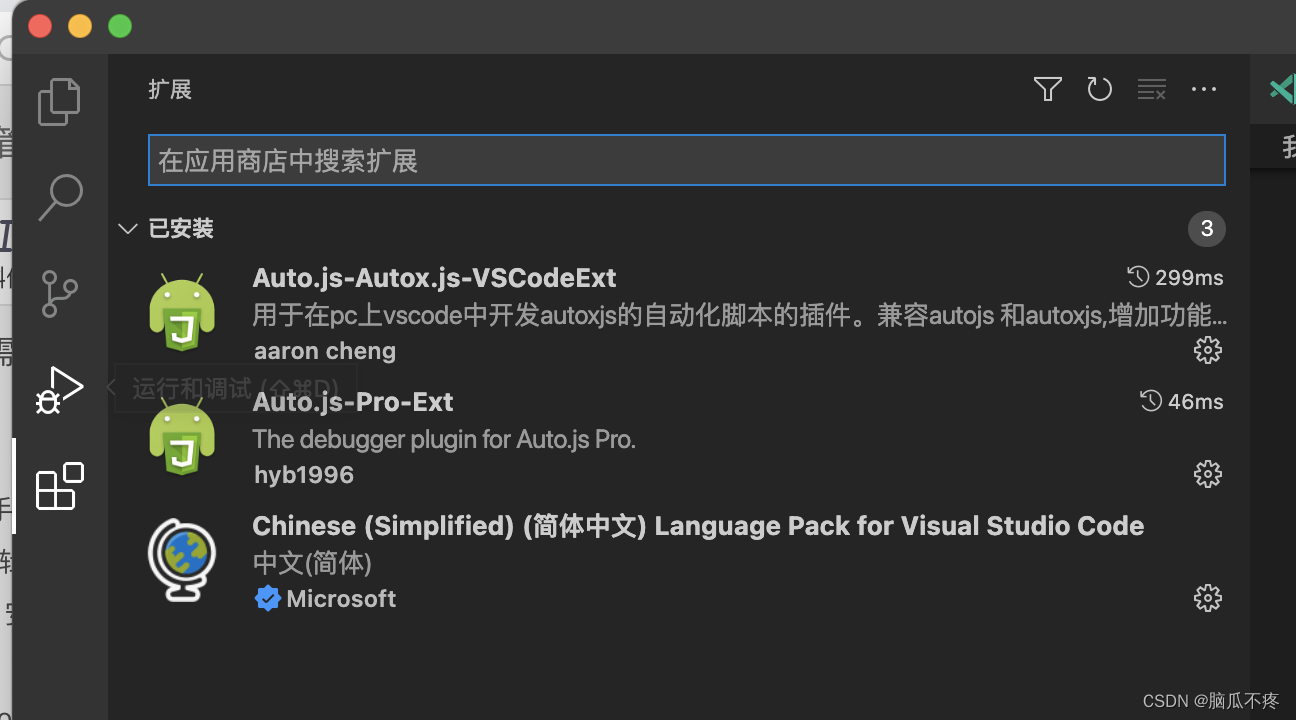The width and height of the screenshot is (1296, 720).
Task: Click publisher name aaron cheng
Action: [x=325, y=351]
